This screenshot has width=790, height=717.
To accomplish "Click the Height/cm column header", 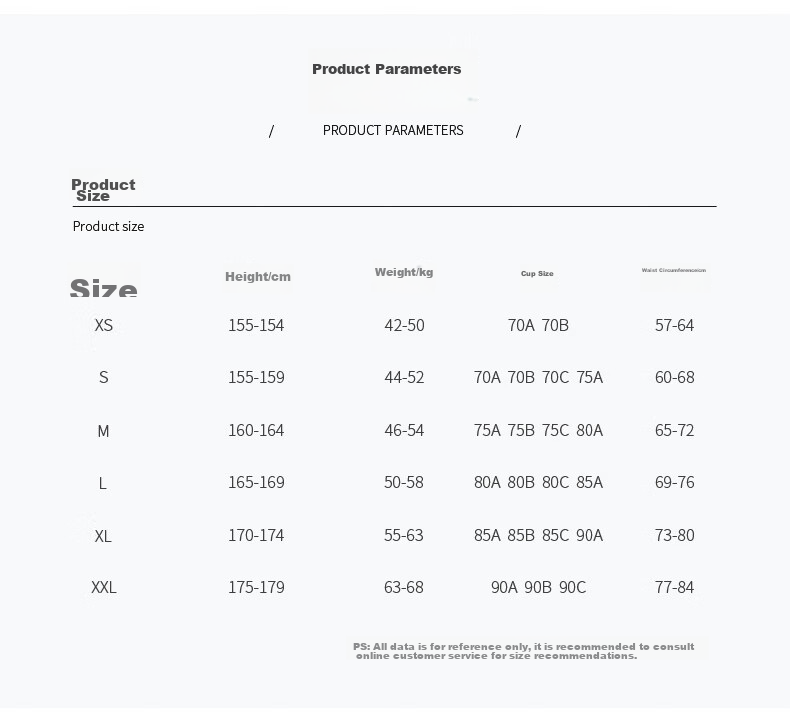I will click(258, 277).
